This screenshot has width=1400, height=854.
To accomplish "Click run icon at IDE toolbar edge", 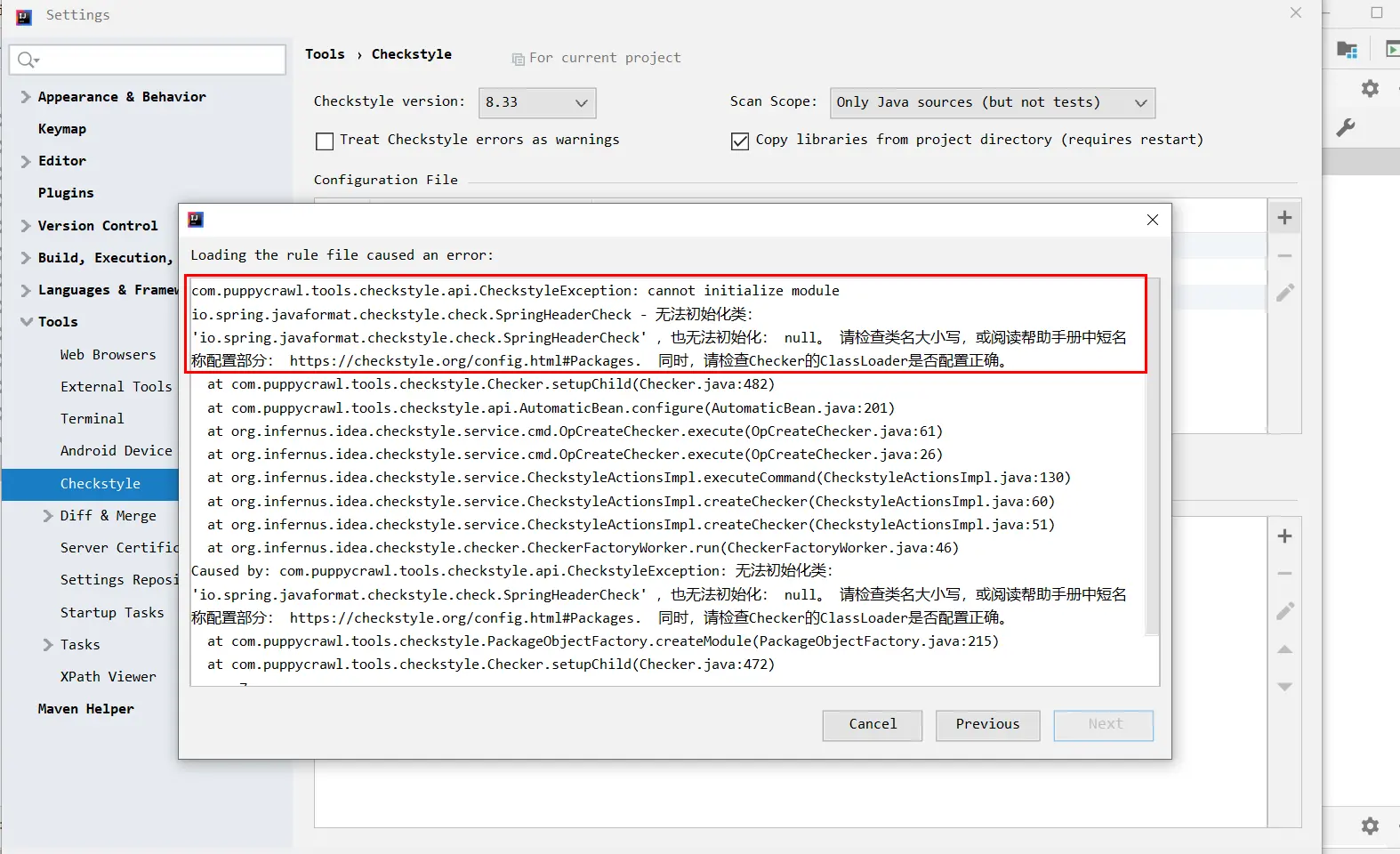I will pos(1393,49).
